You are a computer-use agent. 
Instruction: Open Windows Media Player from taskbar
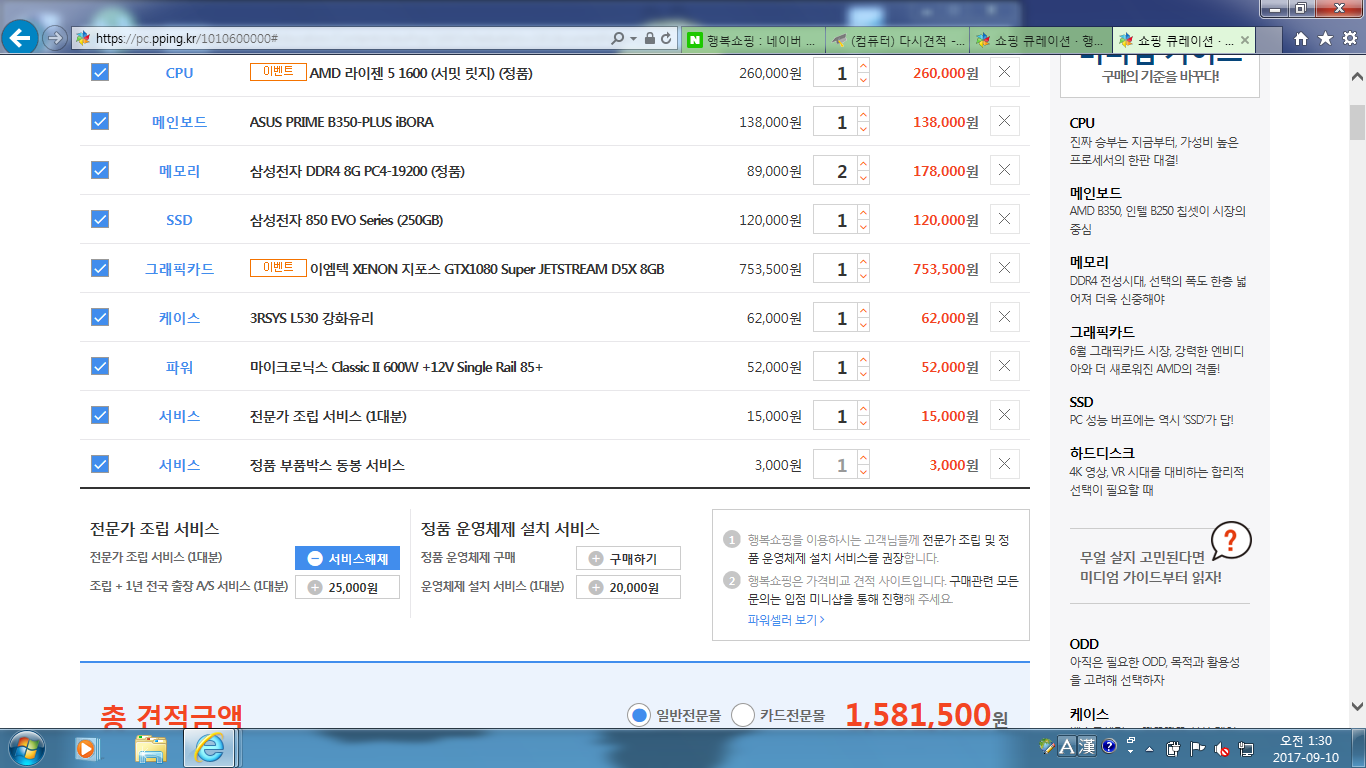88,747
